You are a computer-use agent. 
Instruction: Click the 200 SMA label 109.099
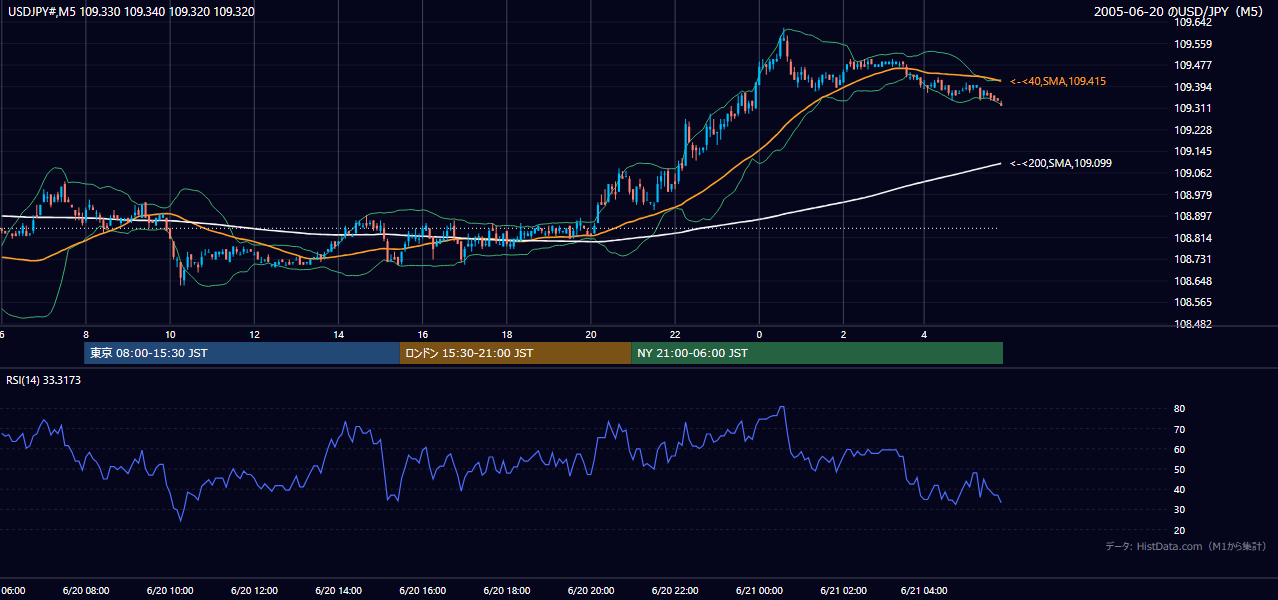1061,163
